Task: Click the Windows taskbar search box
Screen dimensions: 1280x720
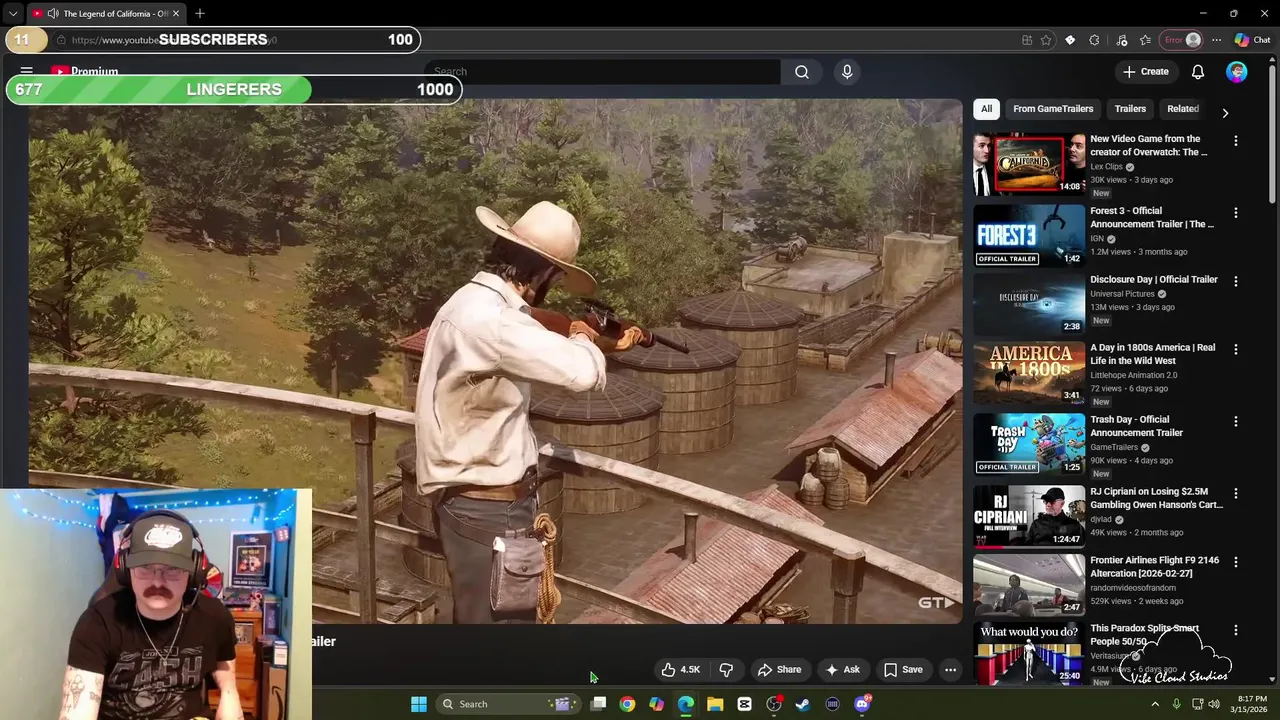Action: [x=509, y=704]
